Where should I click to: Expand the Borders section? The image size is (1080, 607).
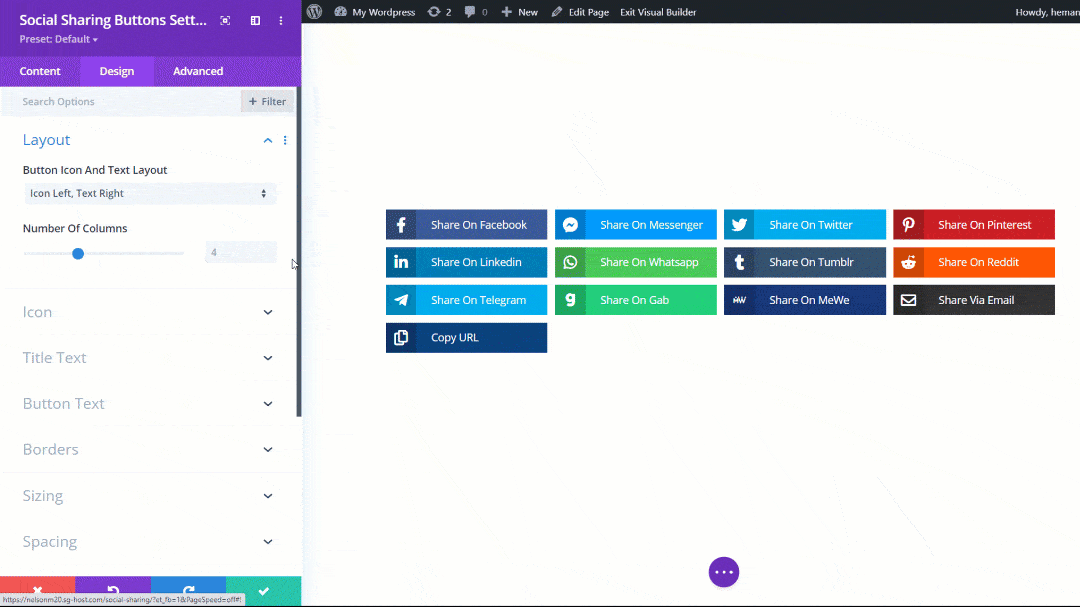point(149,449)
